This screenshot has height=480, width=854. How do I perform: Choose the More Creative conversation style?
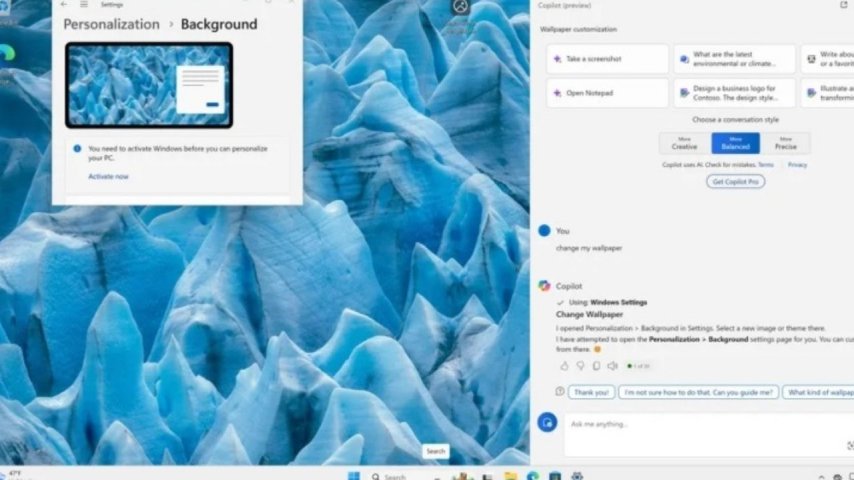tap(684, 143)
